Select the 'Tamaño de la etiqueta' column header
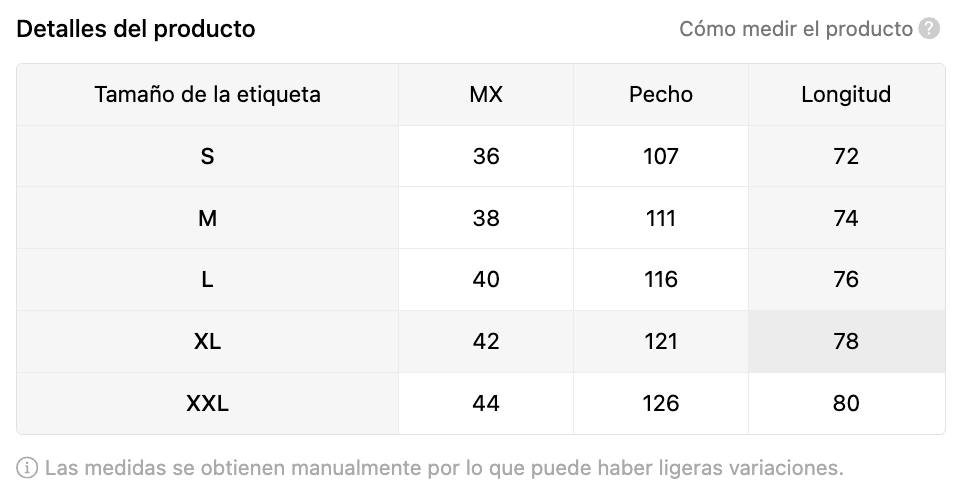Image resolution: width=960 pixels, height=500 pixels. (x=208, y=95)
